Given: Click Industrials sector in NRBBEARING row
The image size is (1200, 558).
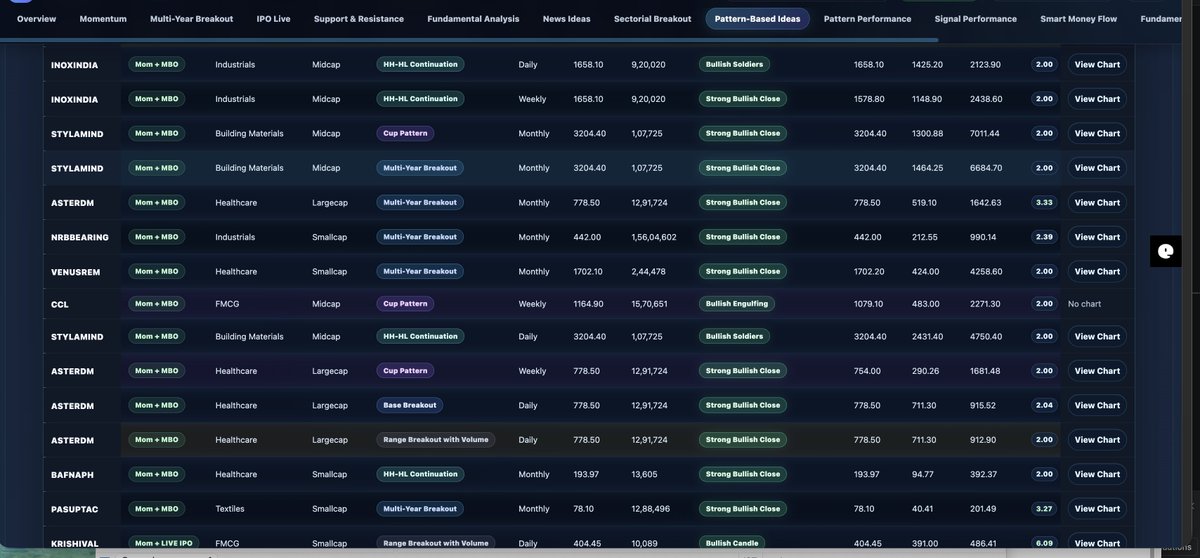Looking at the screenshot, I should (x=235, y=237).
